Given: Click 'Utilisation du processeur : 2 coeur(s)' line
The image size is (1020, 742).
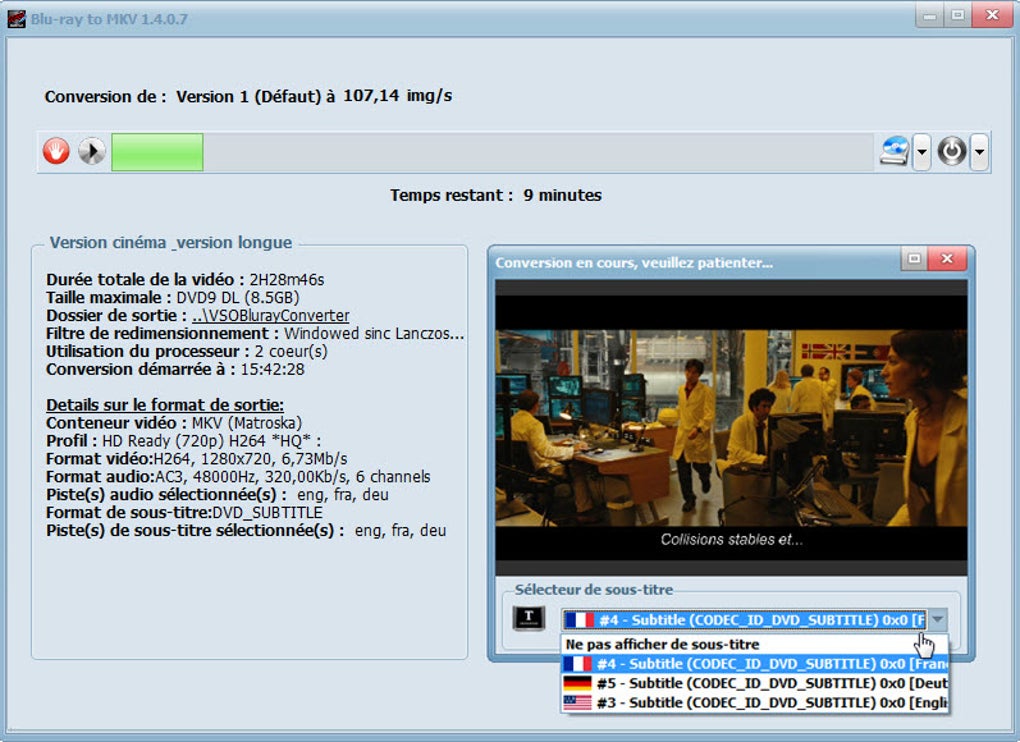Looking at the screenshot, I should [187, 351].
